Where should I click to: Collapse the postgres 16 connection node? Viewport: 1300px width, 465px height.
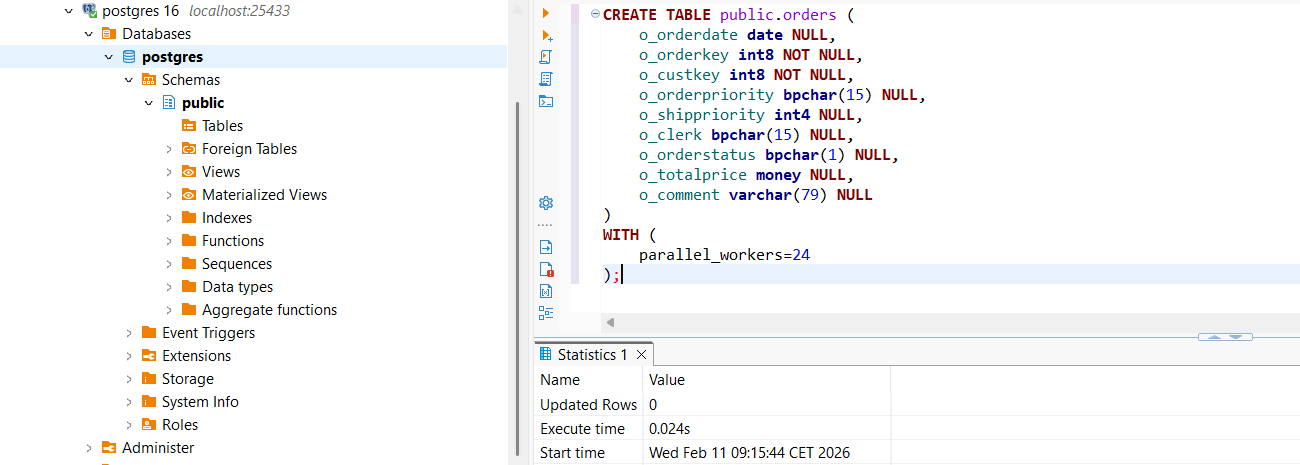pyautogui.click(x=68, y=11)
